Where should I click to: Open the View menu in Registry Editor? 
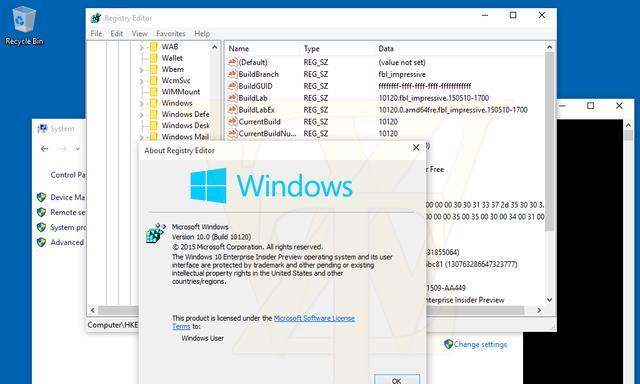pyautogui.click(x=139, y=33)
